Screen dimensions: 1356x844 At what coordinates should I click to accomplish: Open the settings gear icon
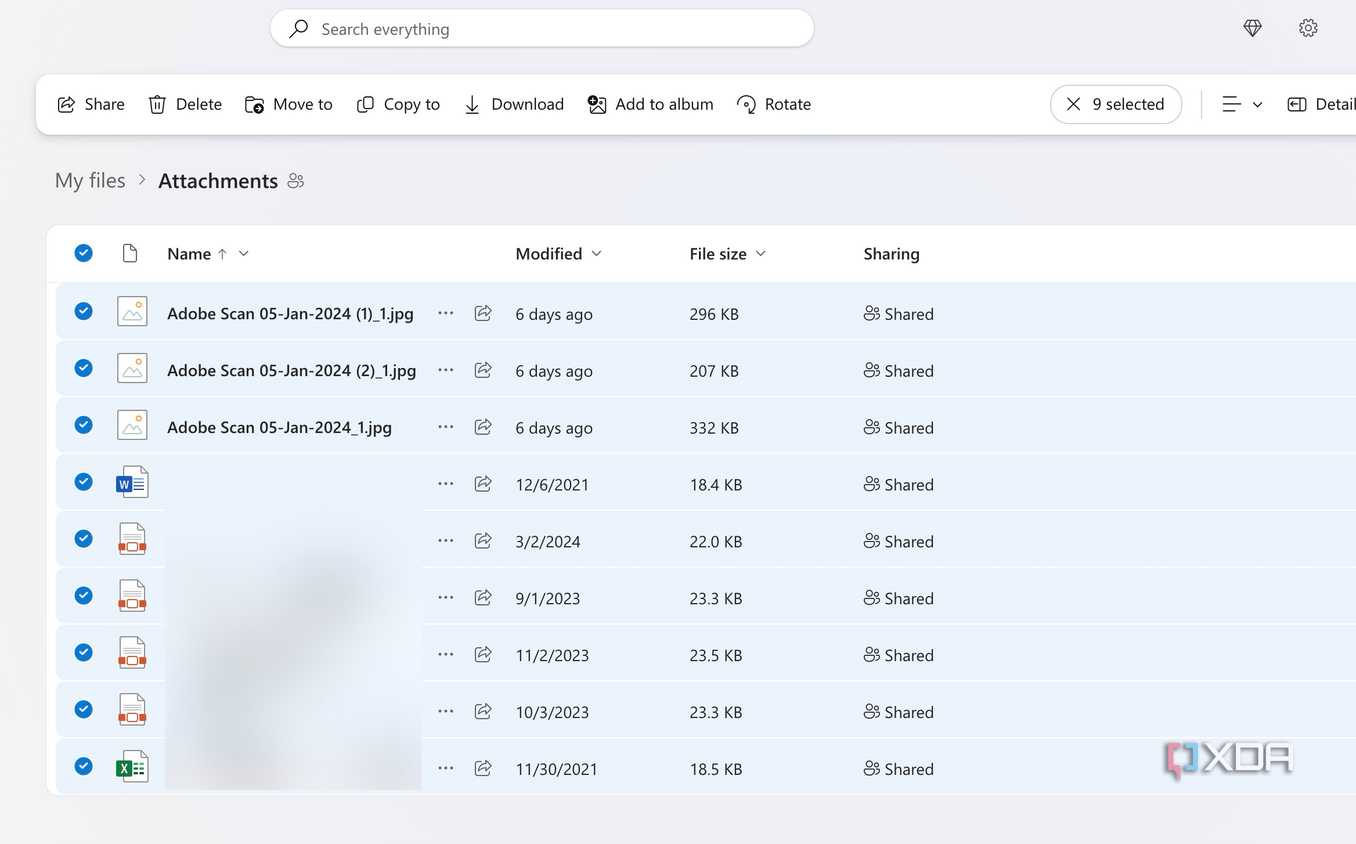tap(1308, 29)
